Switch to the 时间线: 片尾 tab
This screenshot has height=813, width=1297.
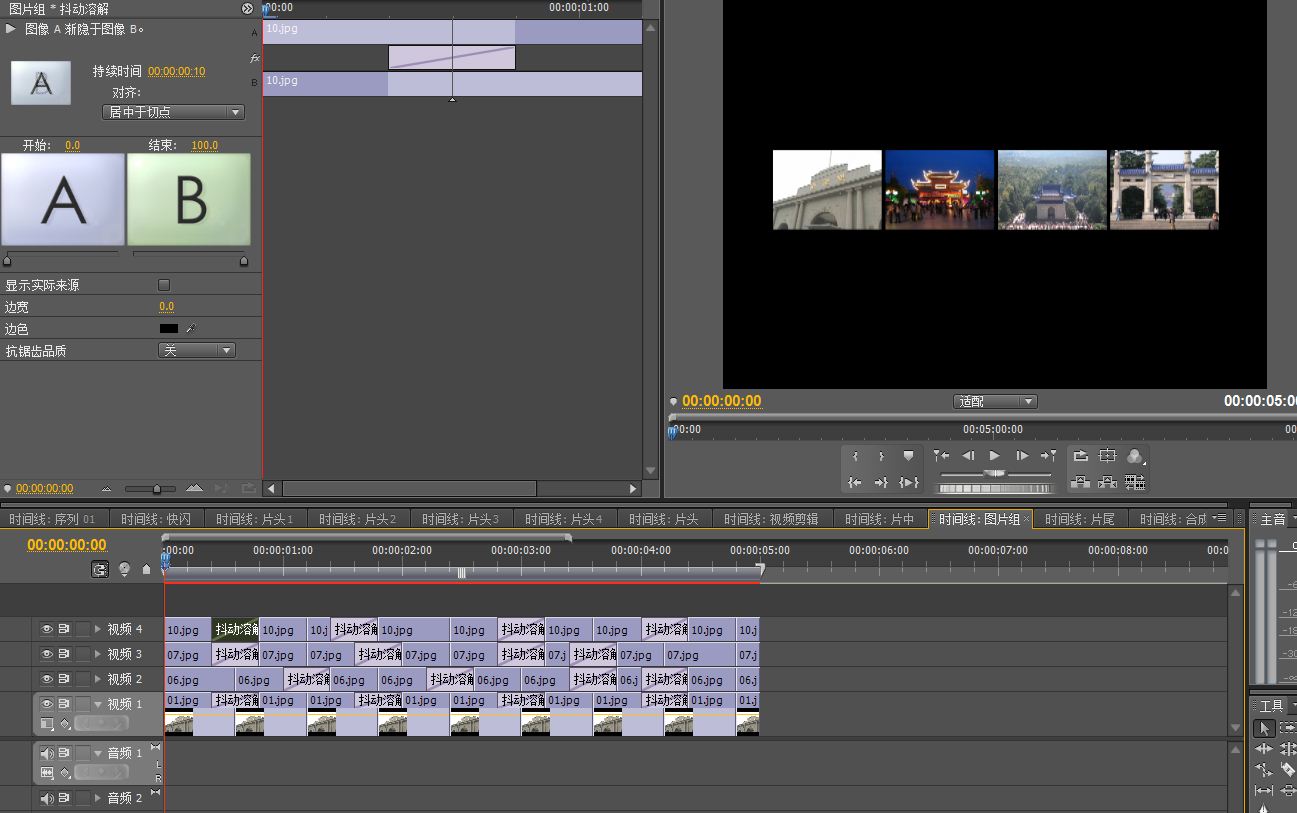[1079, 519]
